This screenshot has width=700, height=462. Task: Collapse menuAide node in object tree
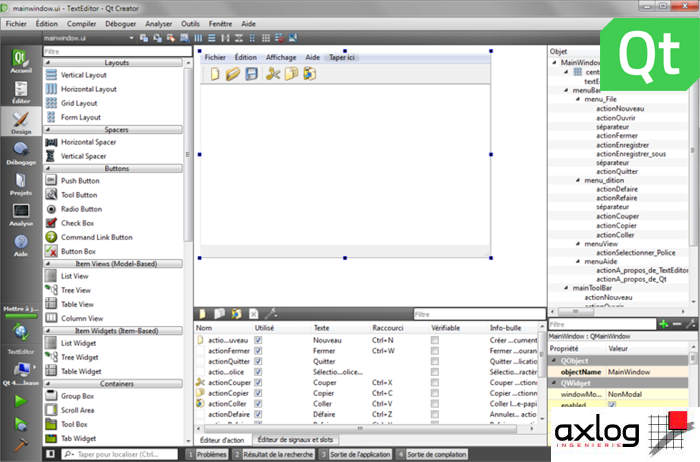tap(578, 262)
